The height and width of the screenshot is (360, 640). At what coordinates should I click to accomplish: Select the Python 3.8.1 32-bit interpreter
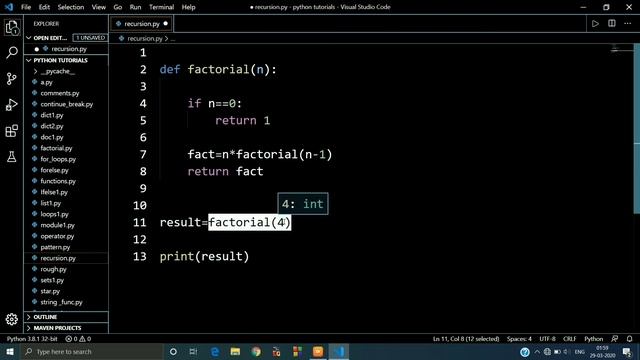[x=32, y=339]
